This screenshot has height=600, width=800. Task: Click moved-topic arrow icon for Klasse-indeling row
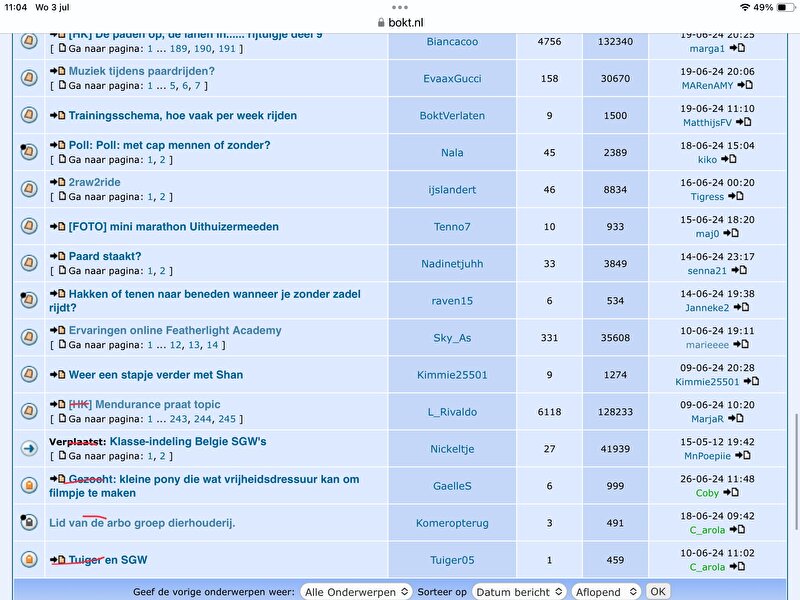[x=29, y=448]
